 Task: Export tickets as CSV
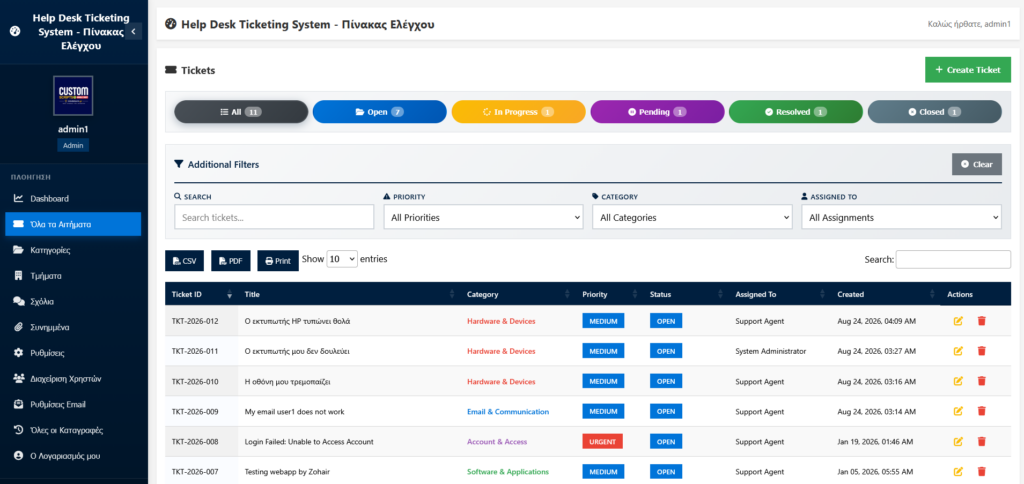click(x=185, y=261)
